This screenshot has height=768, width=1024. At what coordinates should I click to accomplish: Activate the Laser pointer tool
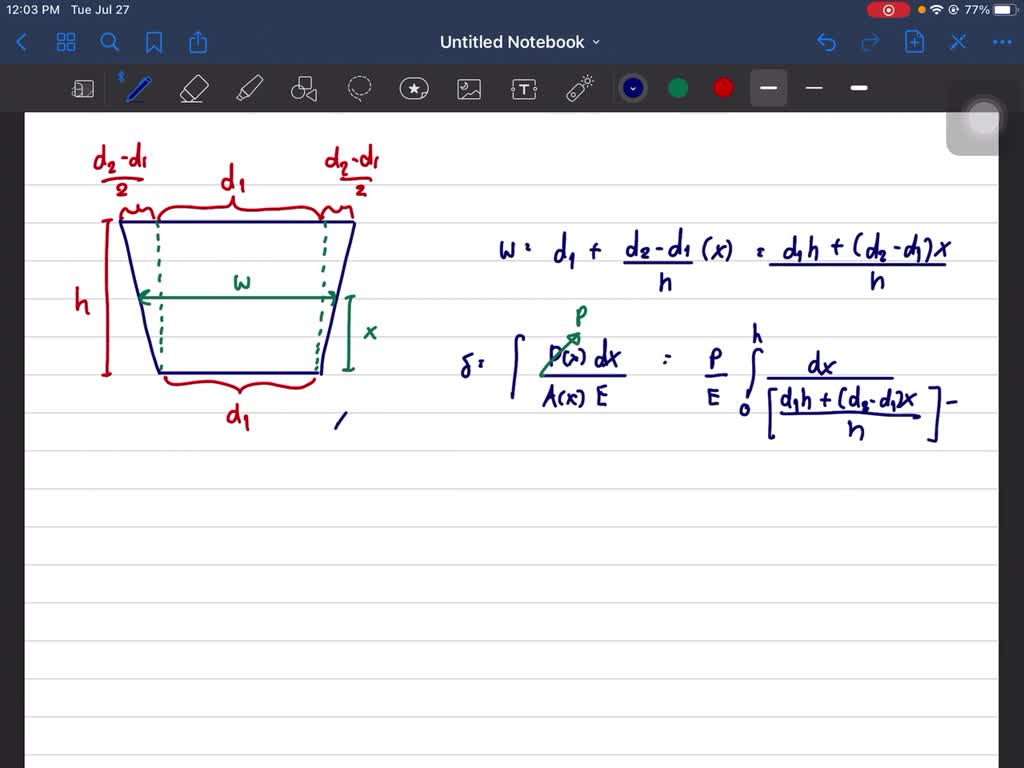click(x=579, y=88)
